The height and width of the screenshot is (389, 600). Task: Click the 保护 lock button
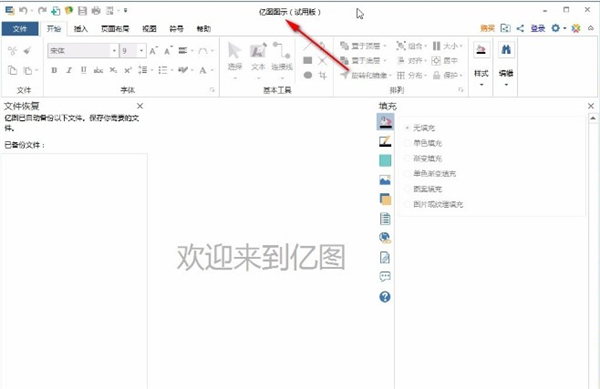click(447, 75)
